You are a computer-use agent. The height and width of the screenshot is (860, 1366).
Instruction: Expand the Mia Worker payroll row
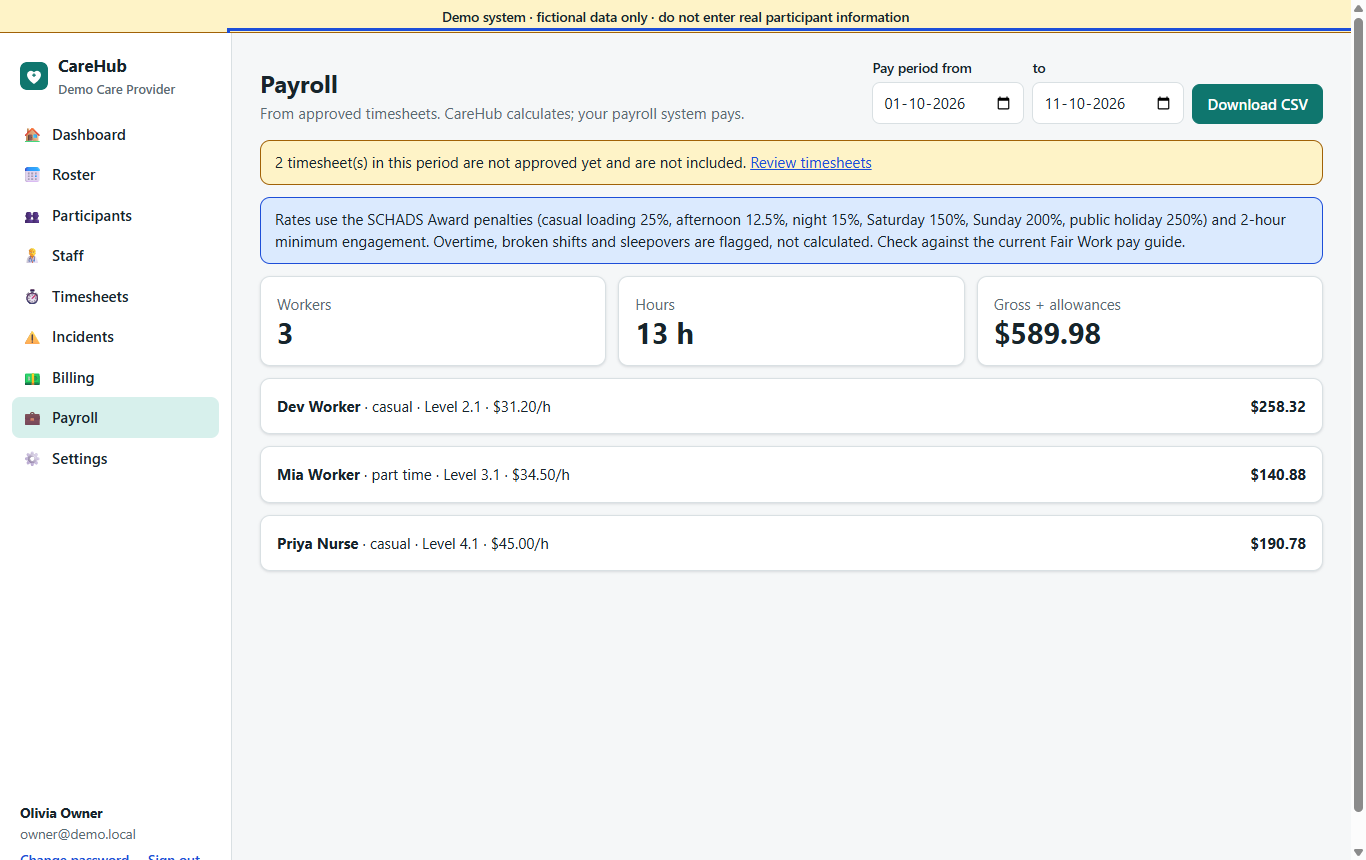791,475
